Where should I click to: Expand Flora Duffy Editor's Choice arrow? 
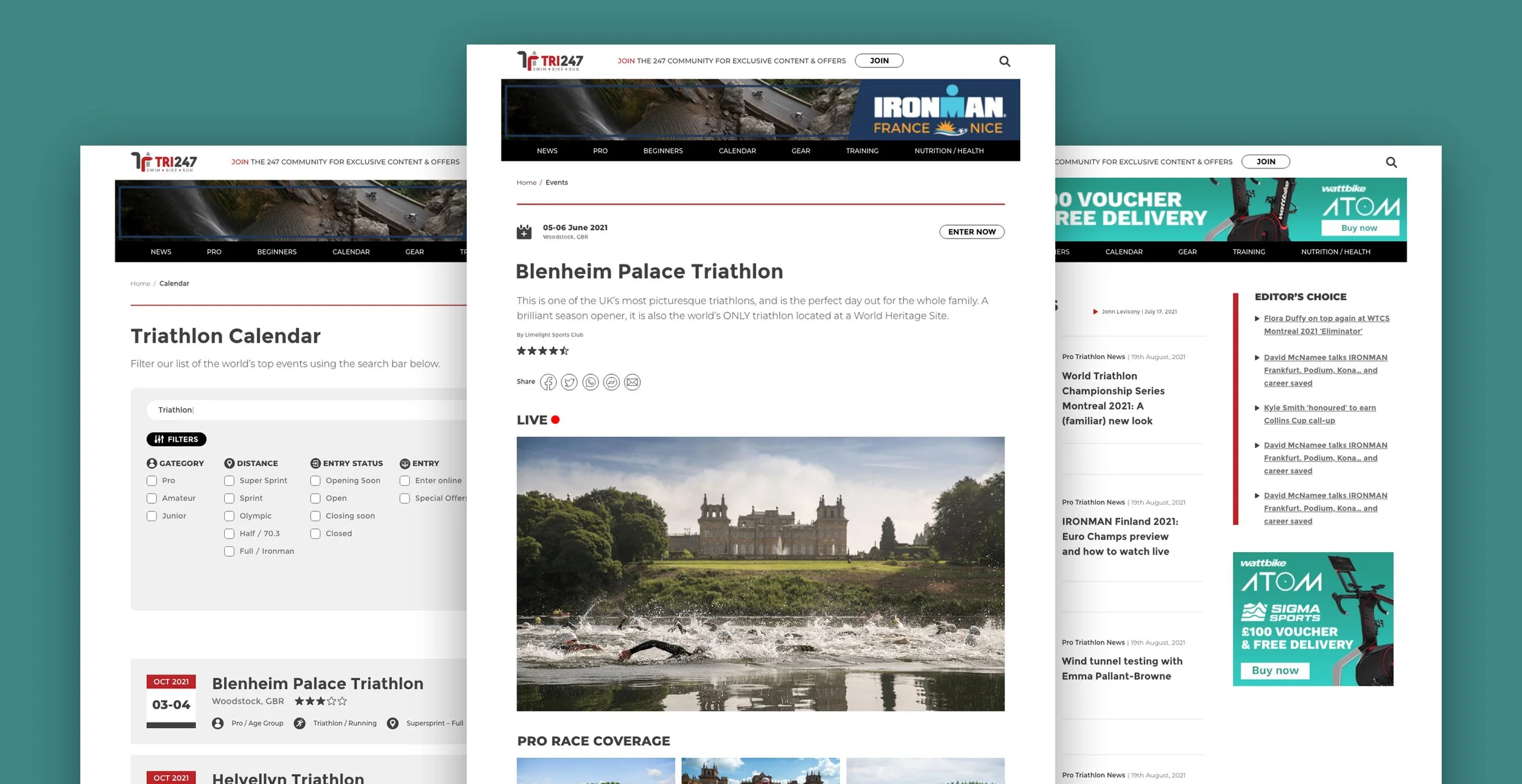pyautogui.click(x=1257, y=318)
